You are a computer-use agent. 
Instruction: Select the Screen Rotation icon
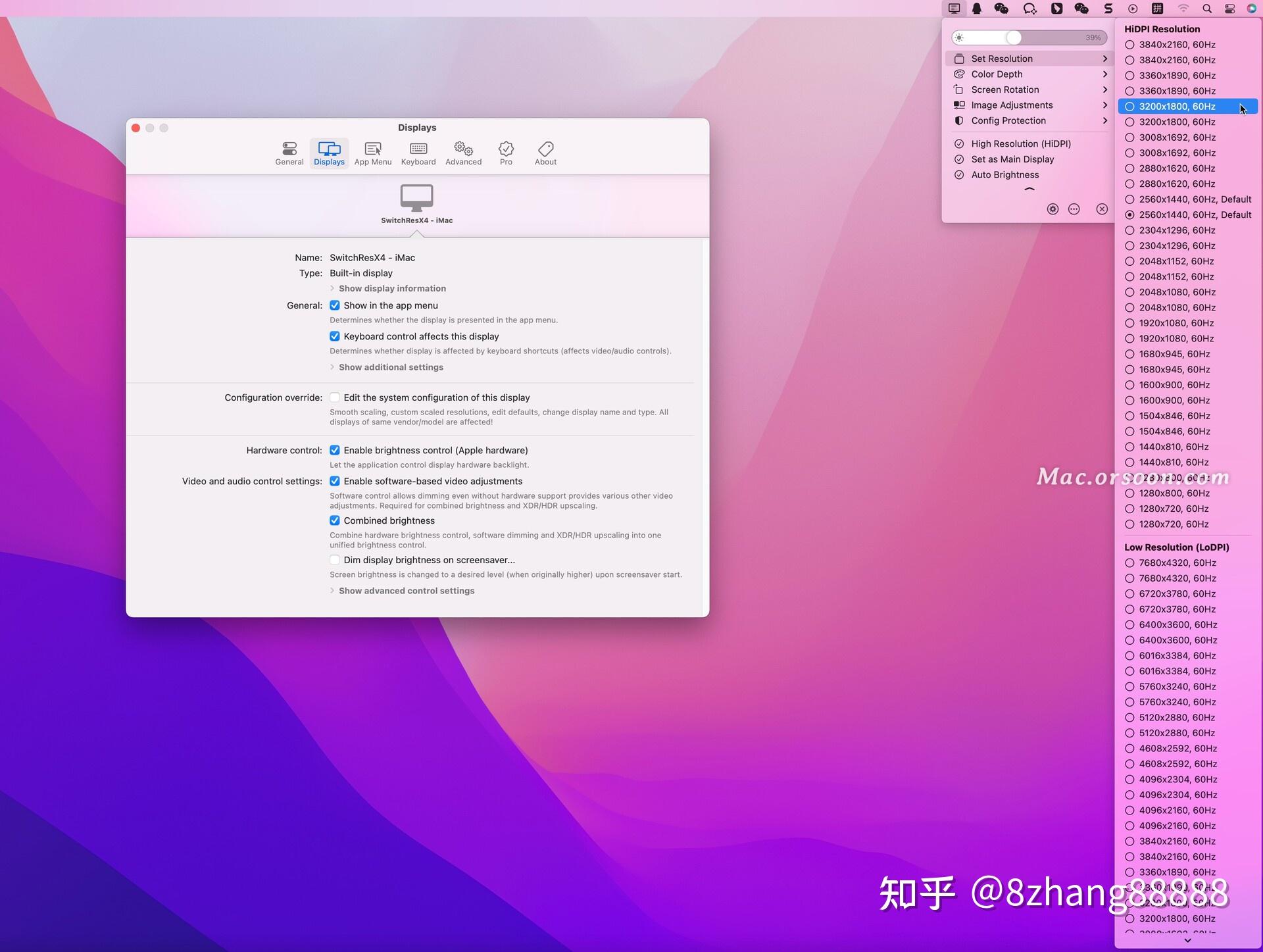point(958,89)
